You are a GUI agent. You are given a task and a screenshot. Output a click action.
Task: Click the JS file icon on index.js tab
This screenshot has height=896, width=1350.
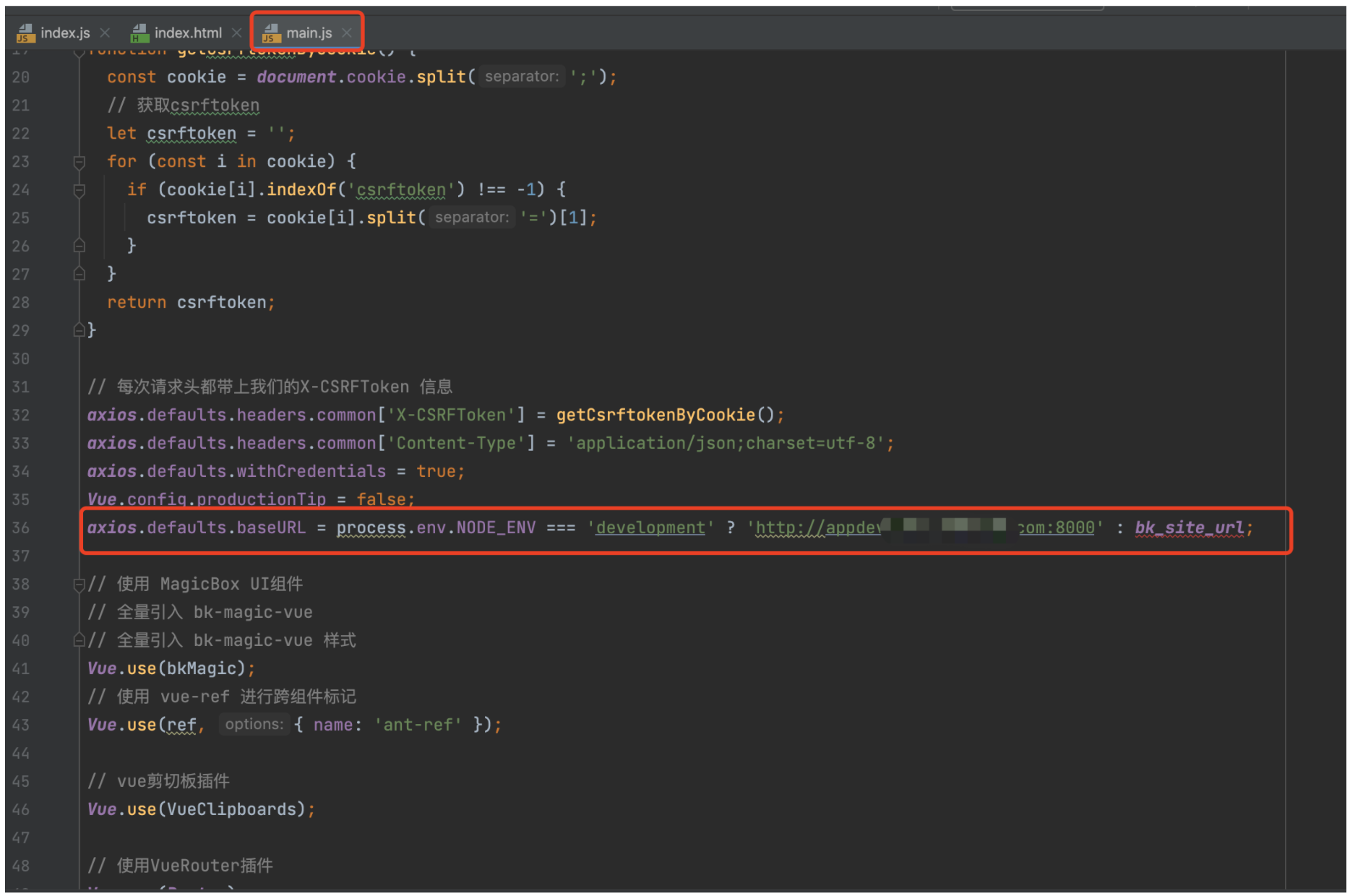click(x=25, y=33)
